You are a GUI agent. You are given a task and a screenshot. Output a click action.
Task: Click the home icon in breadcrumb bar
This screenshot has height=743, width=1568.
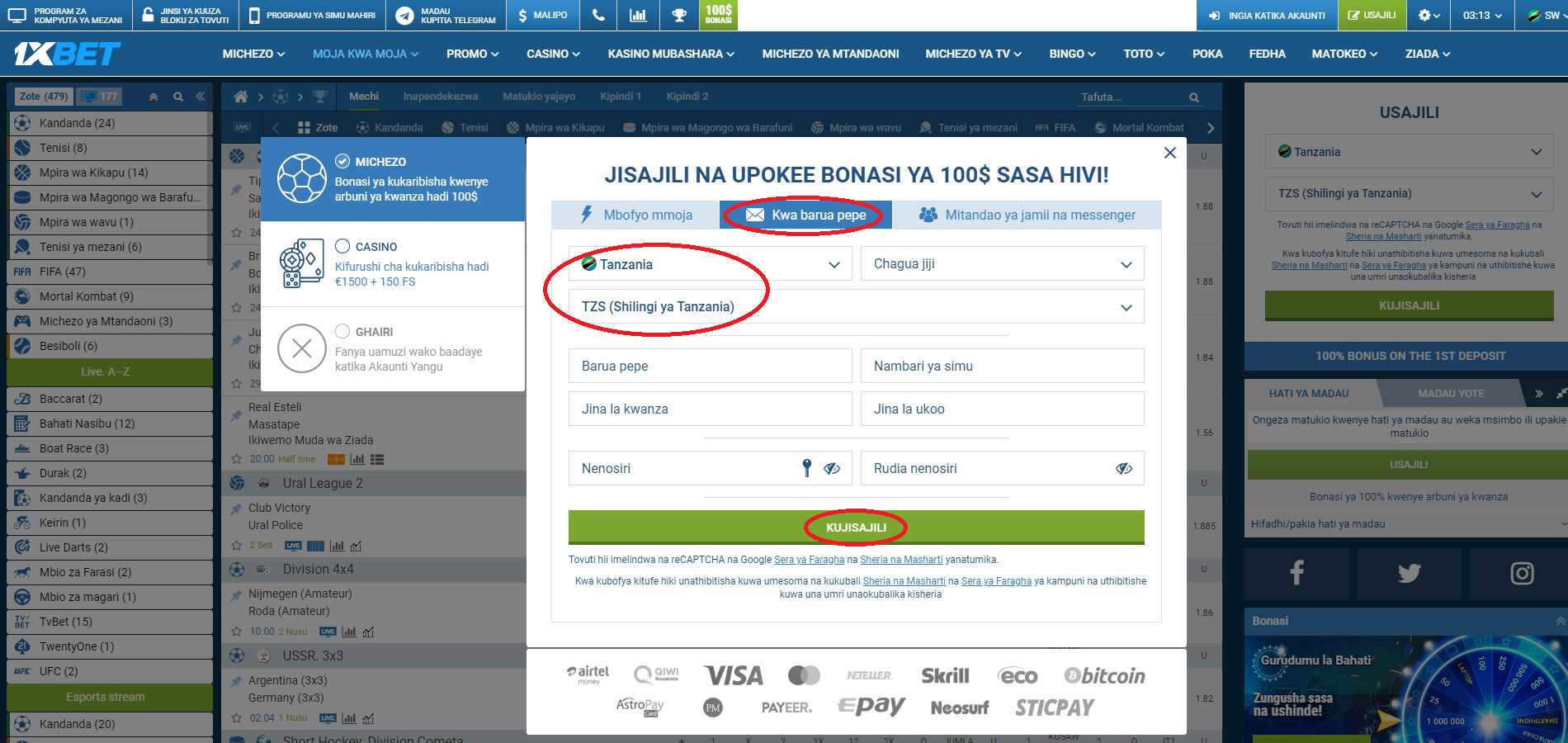[x=241, y=97]
